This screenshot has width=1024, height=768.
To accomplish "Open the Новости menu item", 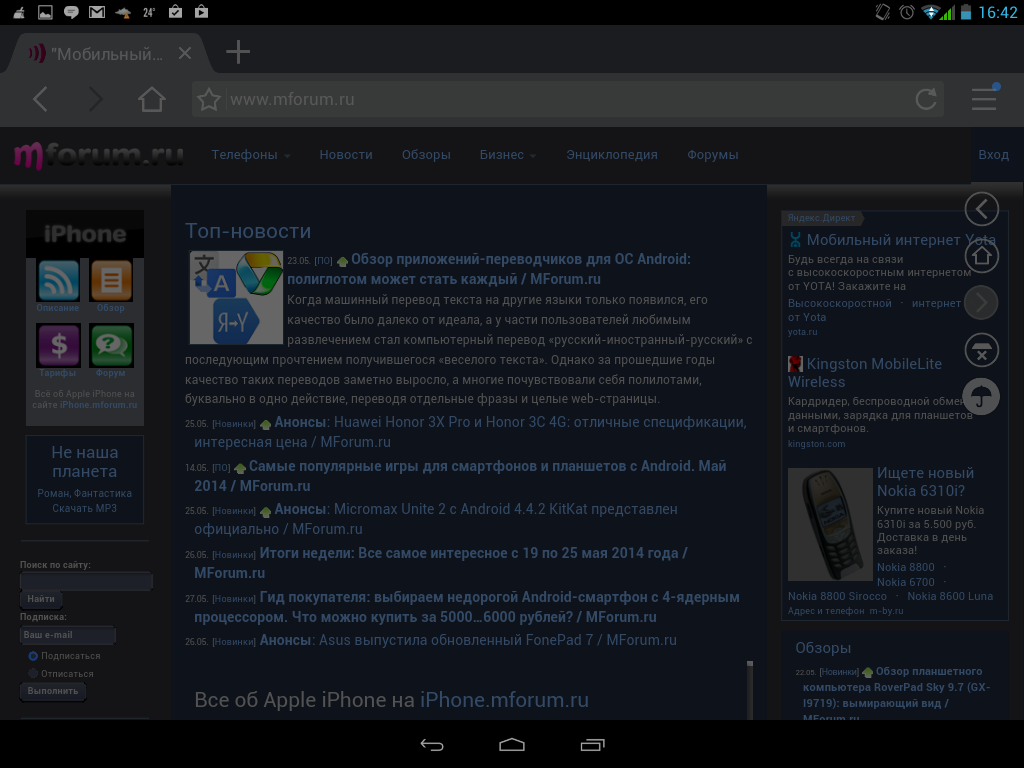I will pyautogui.click(x=345, y=155).
